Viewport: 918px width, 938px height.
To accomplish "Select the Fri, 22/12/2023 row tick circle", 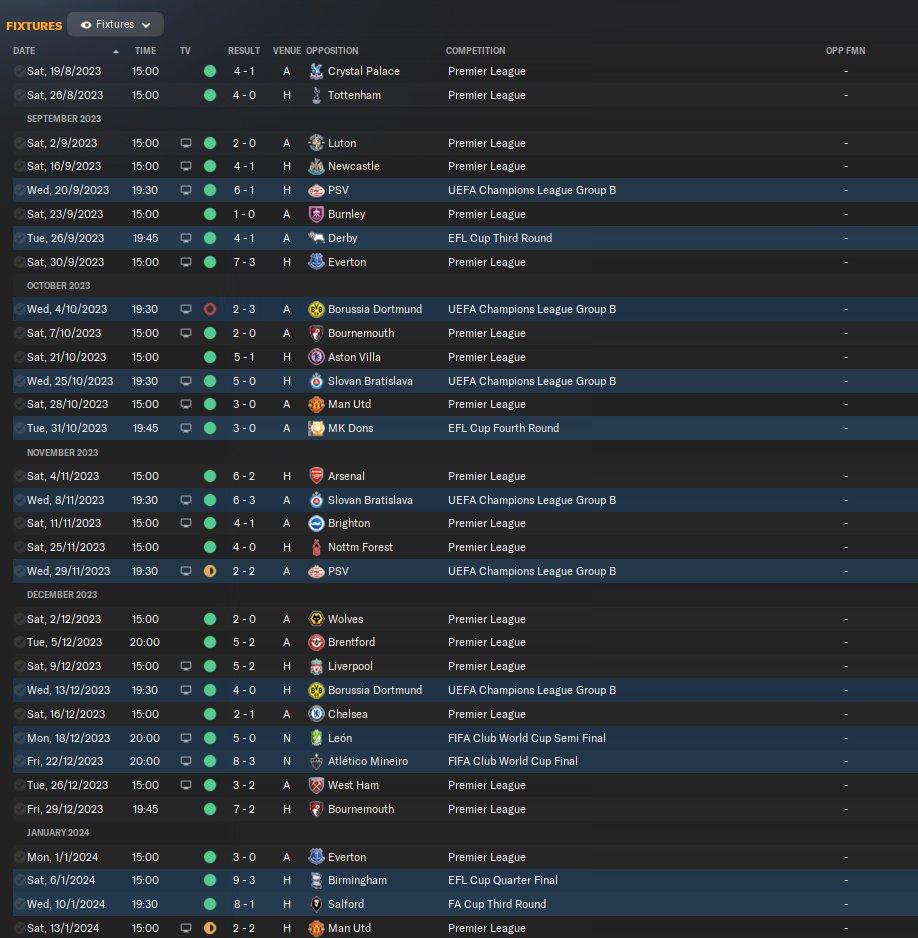I will (x=20, y=762).
